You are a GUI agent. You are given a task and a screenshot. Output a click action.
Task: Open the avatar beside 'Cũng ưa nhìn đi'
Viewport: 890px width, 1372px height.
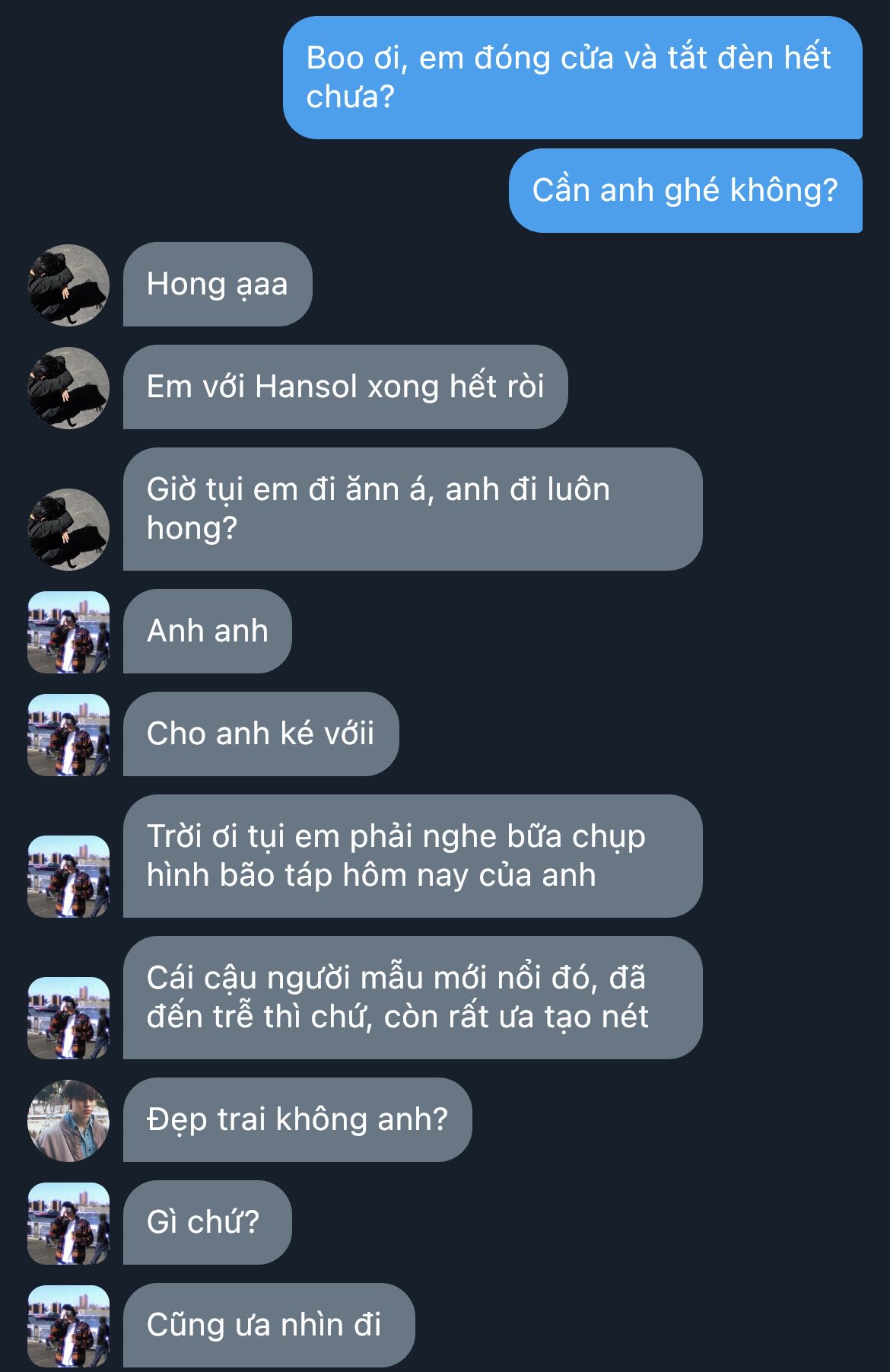(x=68, y=1326)
